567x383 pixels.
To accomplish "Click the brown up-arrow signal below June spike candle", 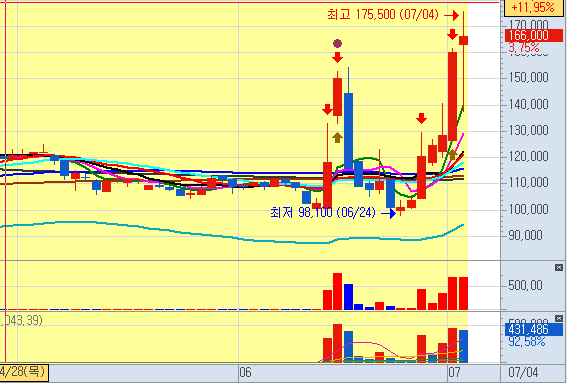I will (x=337, y=137).
